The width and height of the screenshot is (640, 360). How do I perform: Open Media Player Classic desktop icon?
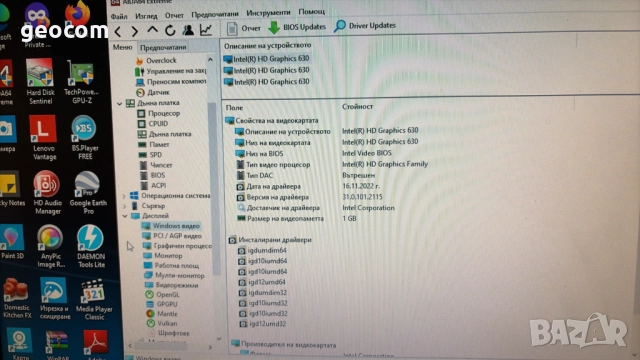(x=93, y=300)
